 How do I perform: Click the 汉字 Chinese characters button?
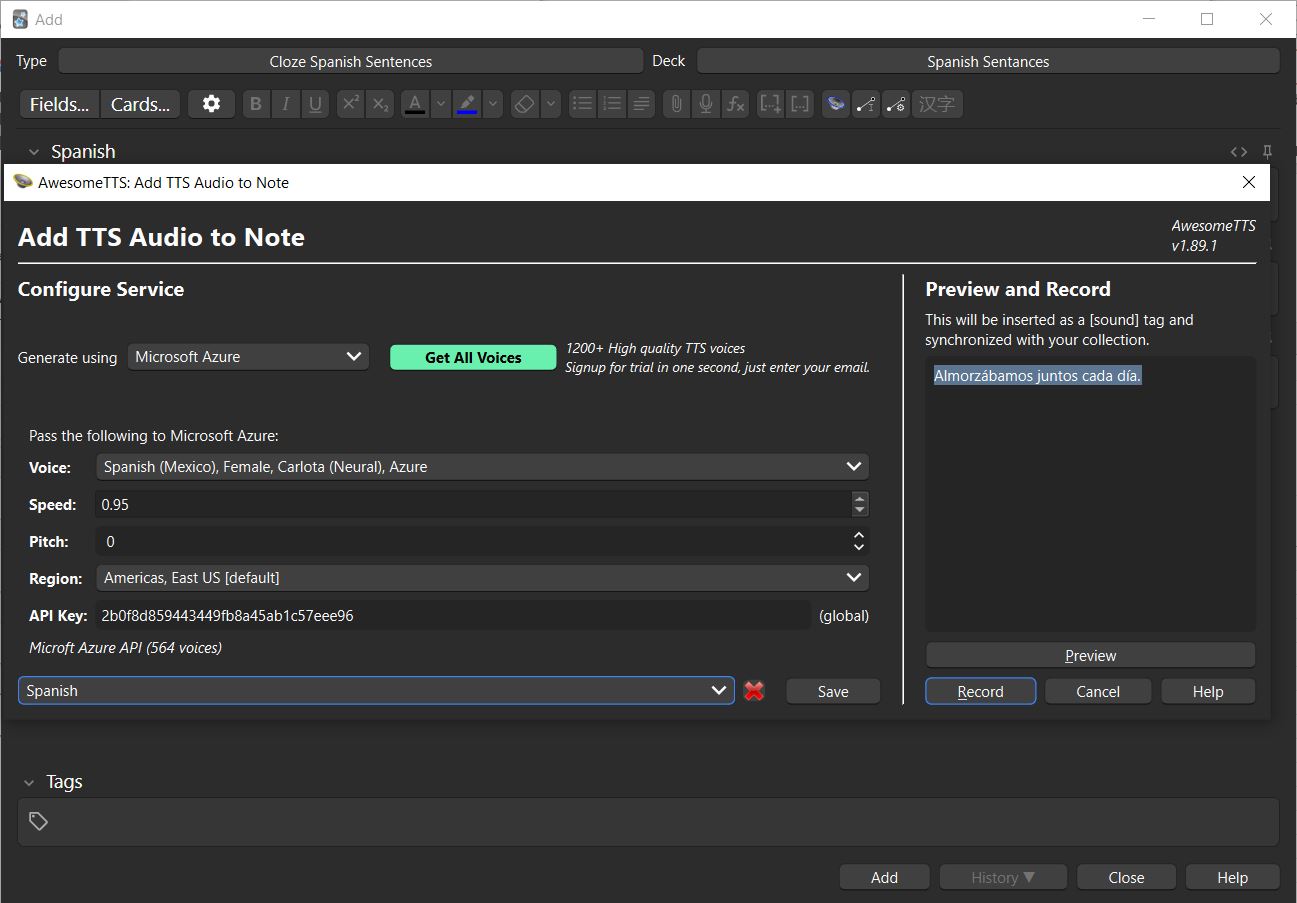pos(937,104)
